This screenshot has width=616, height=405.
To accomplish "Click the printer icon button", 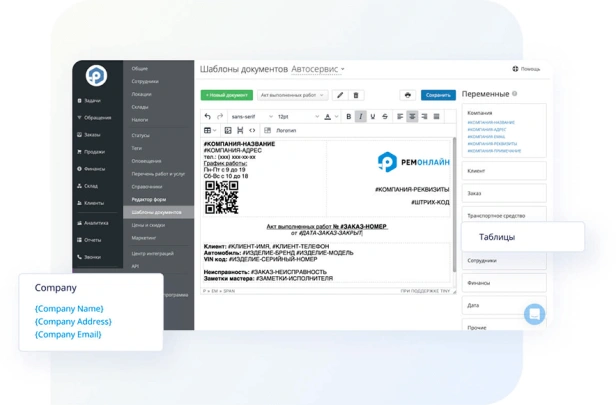I will pos(407,96).
